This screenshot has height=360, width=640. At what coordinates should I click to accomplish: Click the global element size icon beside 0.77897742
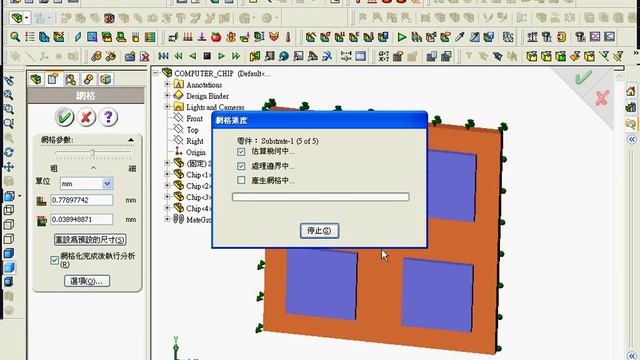click(x=42, y=200)
